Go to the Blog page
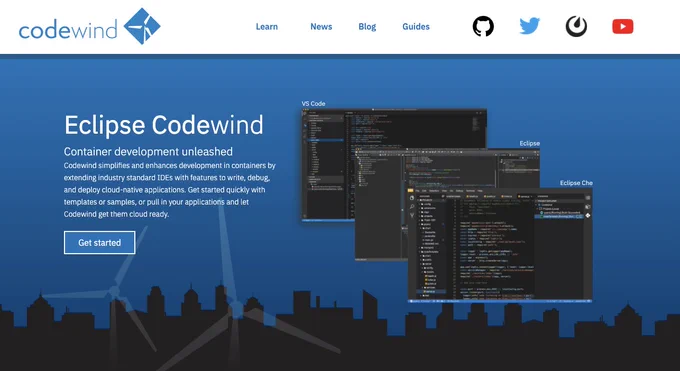 367,26
